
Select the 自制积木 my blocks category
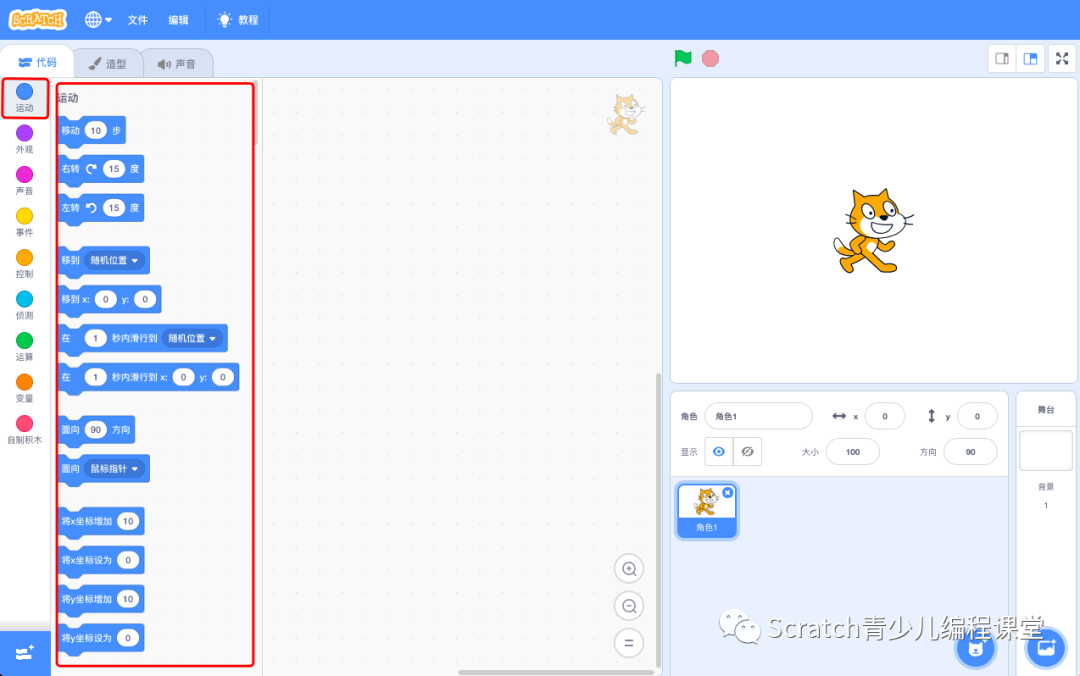tap(24, 430)
